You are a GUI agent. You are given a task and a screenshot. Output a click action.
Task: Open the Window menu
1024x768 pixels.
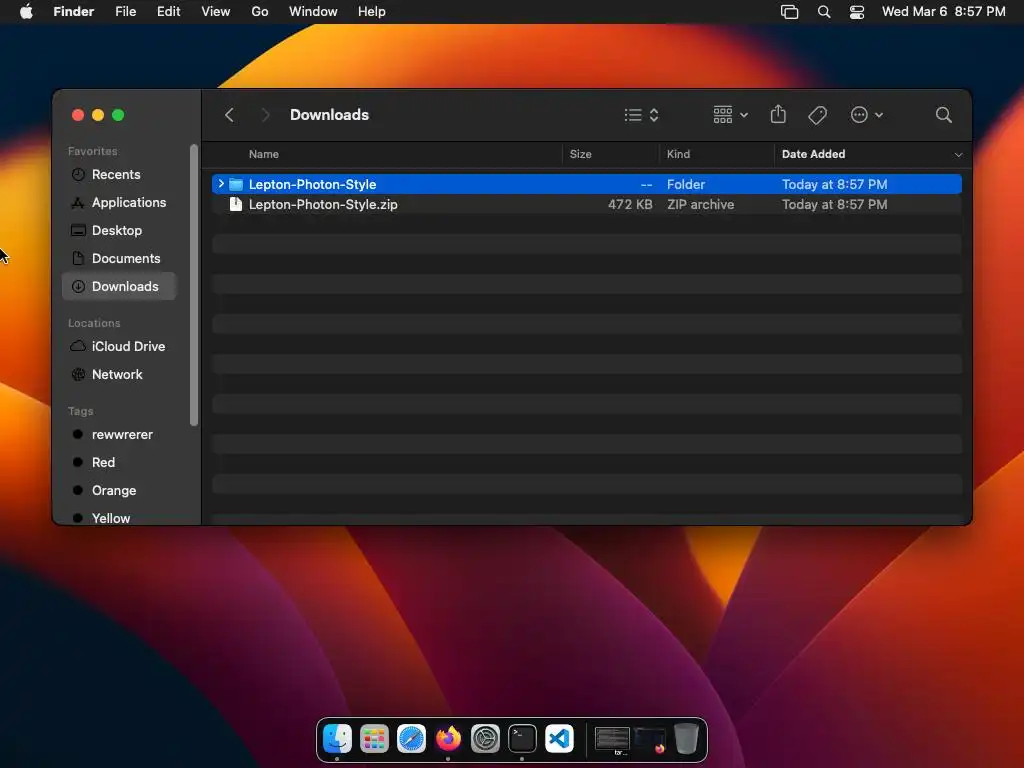(313, 12)
